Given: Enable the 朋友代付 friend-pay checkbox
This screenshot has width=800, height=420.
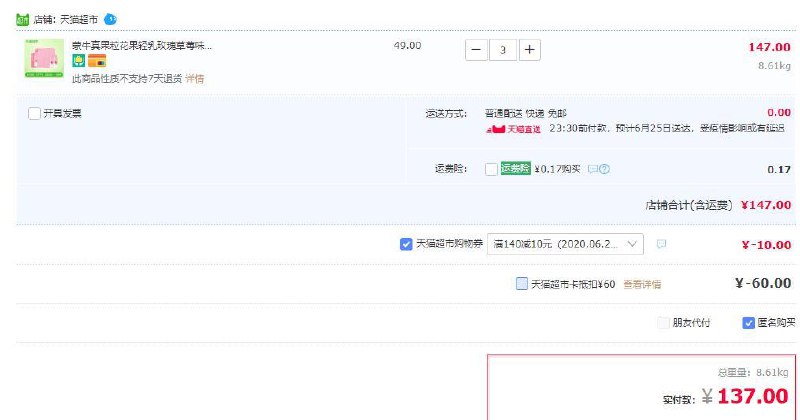Looking at the screenshot, I should pos(663,323).
